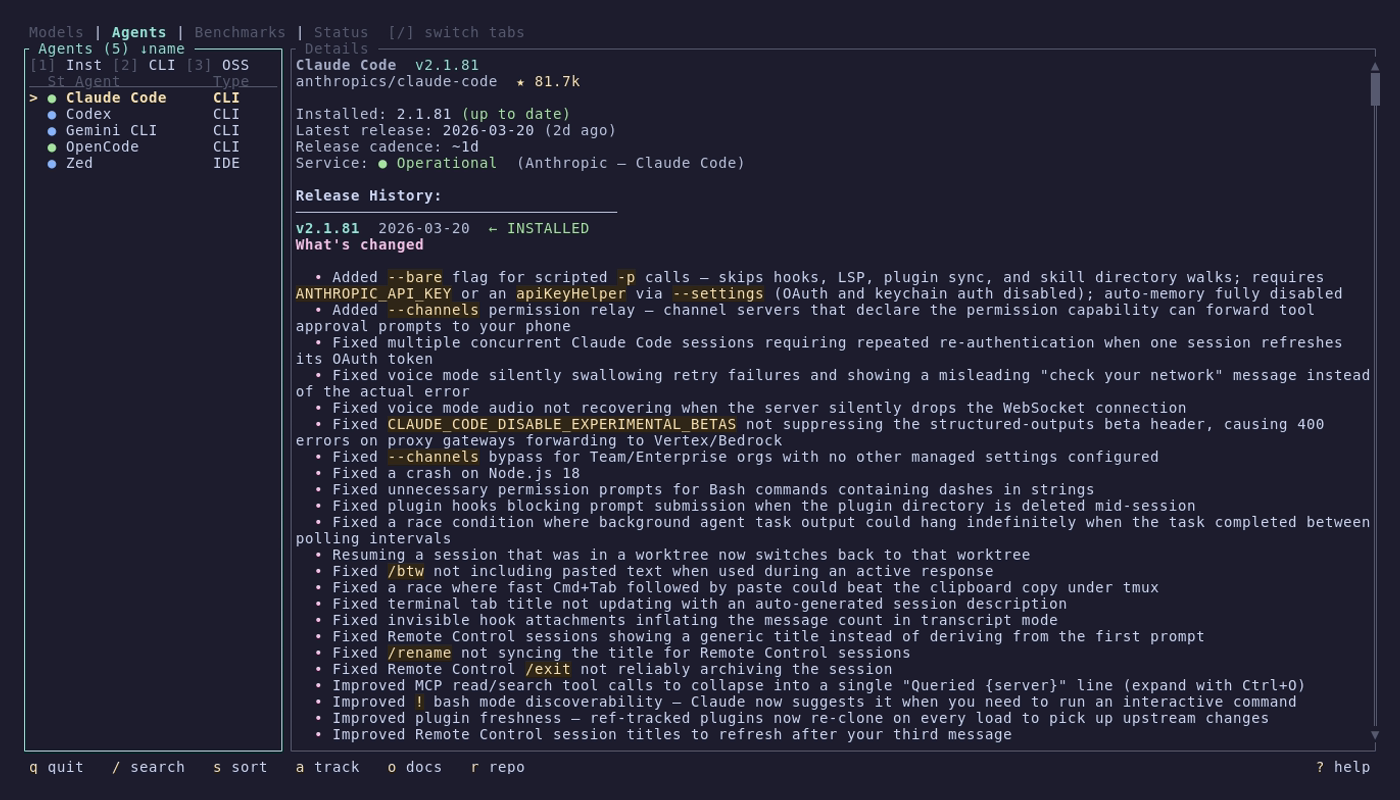Open the help shortcut in footer

1342,767
